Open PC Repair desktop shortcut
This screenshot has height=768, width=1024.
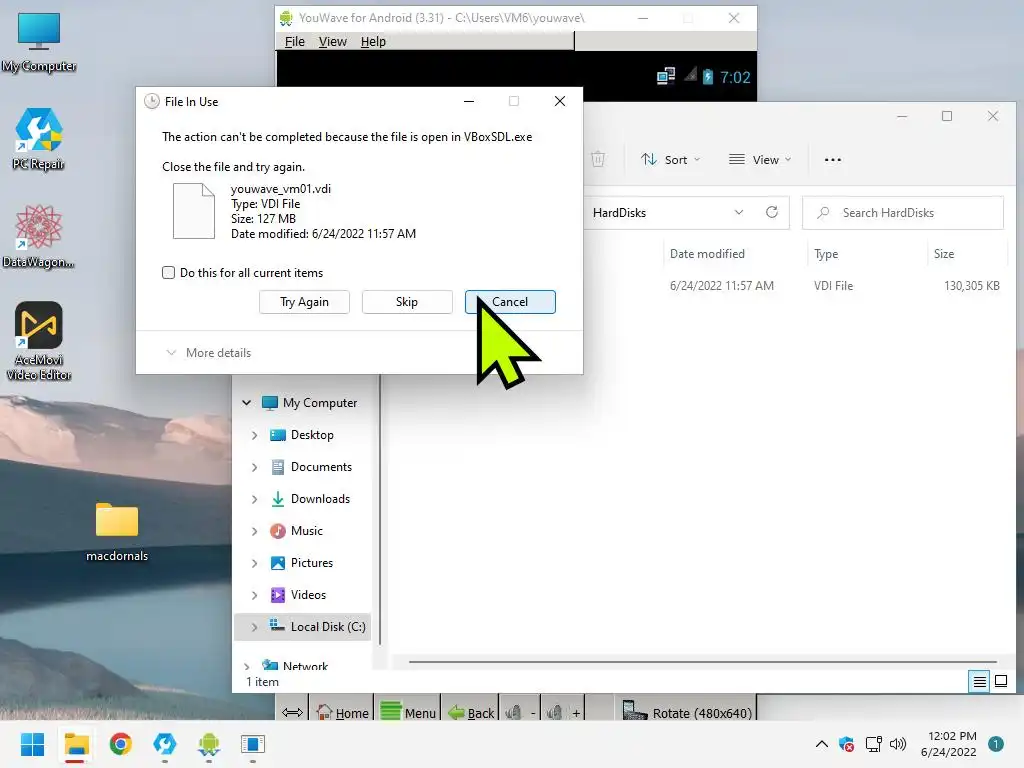point(39,139)
